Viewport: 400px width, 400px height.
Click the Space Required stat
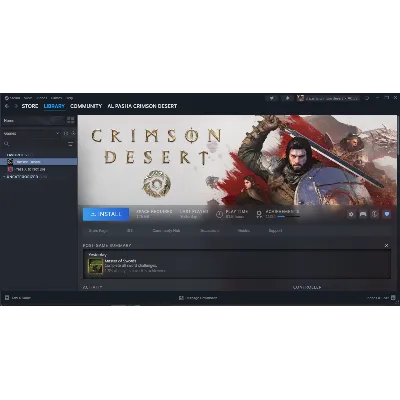(154, 214)
